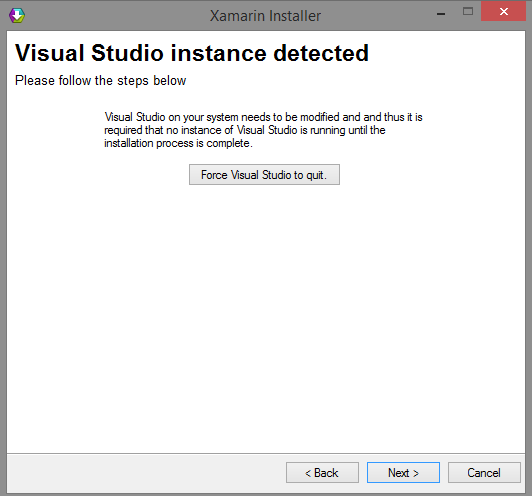Click the line starting 'required that no instance'

[x=245, y=130]
